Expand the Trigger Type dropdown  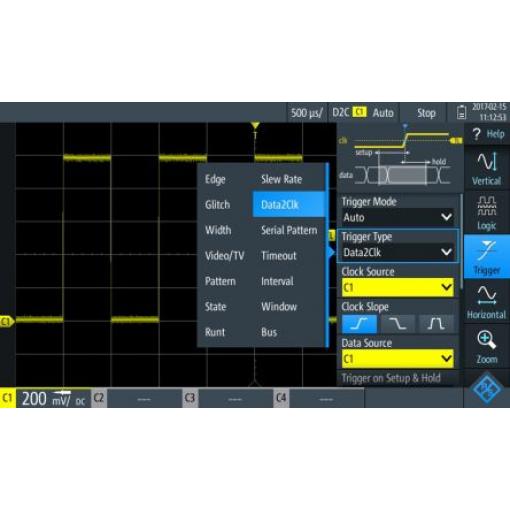click(x=398, y=252)
